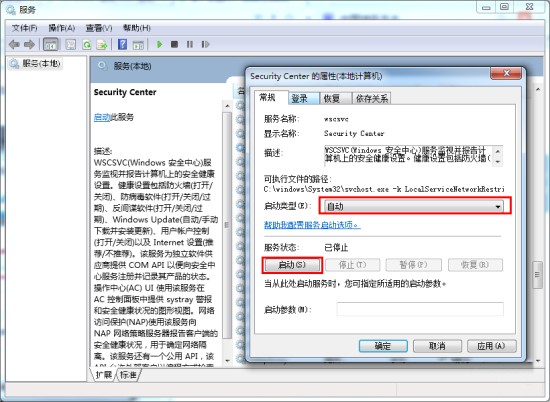The width and height of the screenshot is (550, 402).
Task: Click the 帮助我配置服务启动选项 link
Action: pyautogui.click(x=312, y=225)
